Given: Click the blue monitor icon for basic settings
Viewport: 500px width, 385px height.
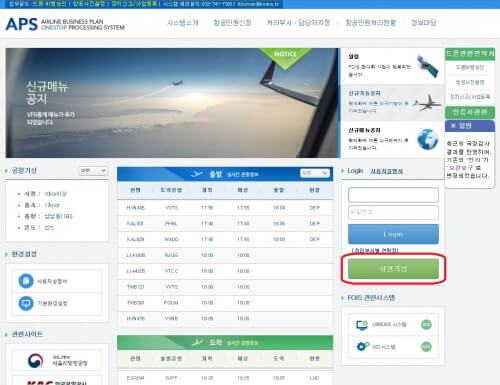Looking at the screenshot, I should click(x=26, y=303).
